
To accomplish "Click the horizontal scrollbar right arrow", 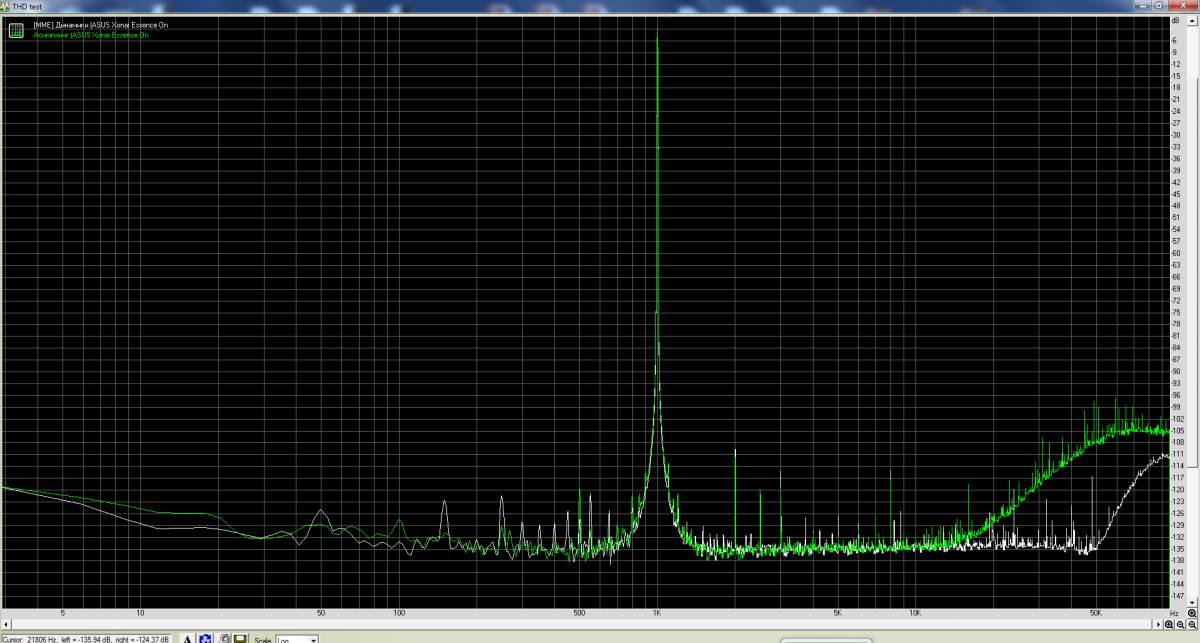I will click(x=1158, y=625).
